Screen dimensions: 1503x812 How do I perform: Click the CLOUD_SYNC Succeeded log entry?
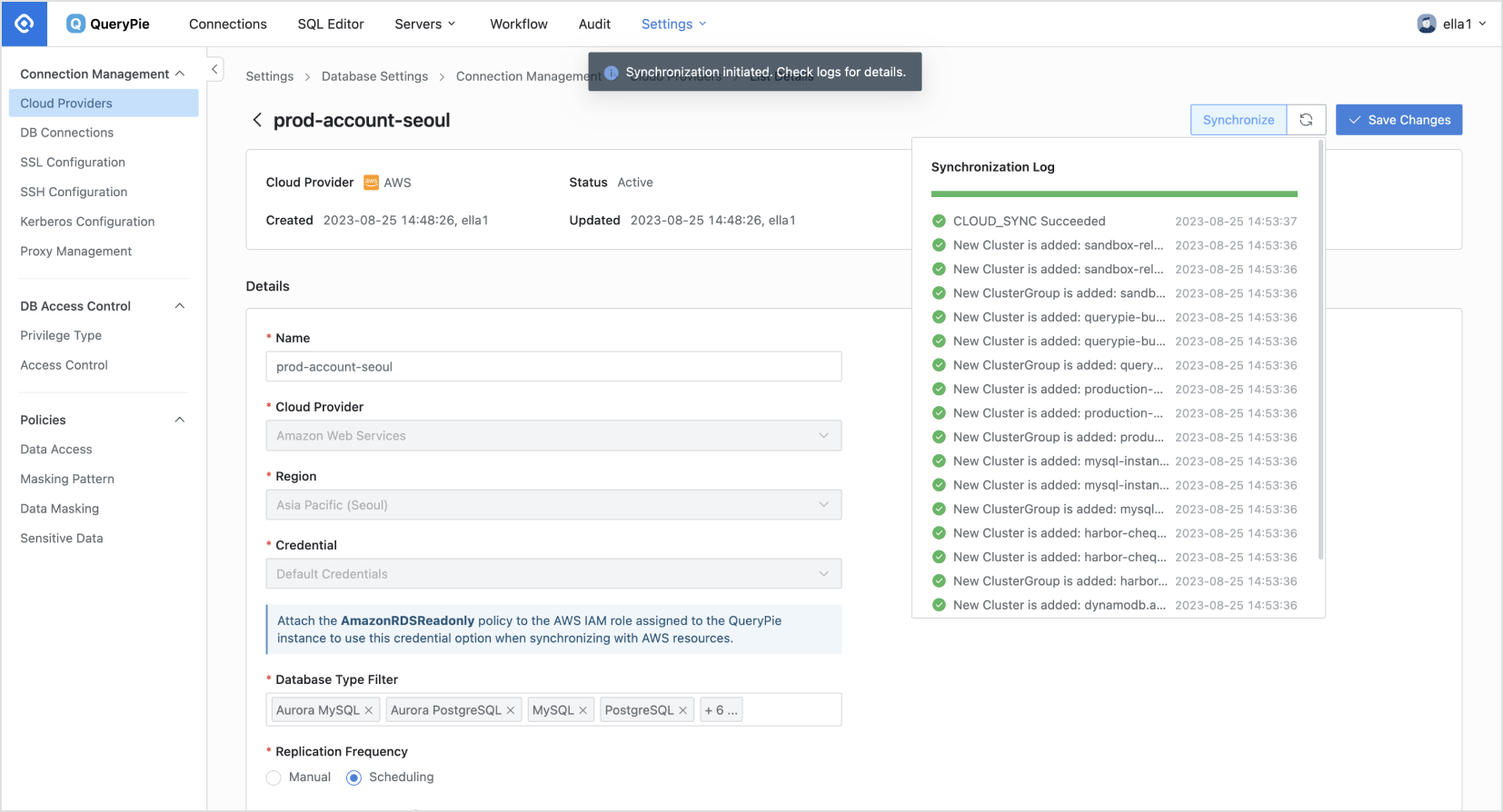coord(1114,221)
